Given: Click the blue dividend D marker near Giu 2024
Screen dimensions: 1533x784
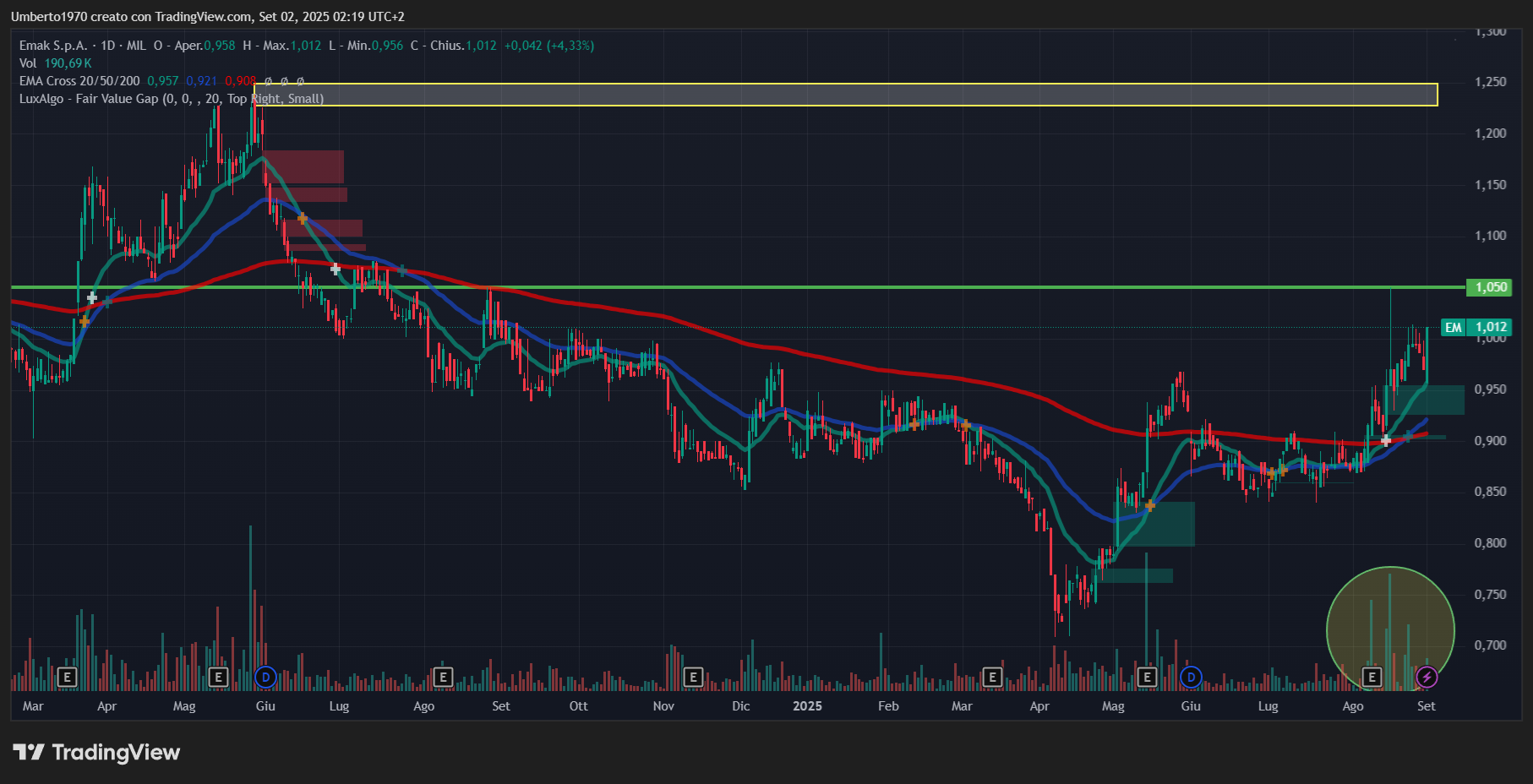Looking at the screenshot, I should click(265, 677).
